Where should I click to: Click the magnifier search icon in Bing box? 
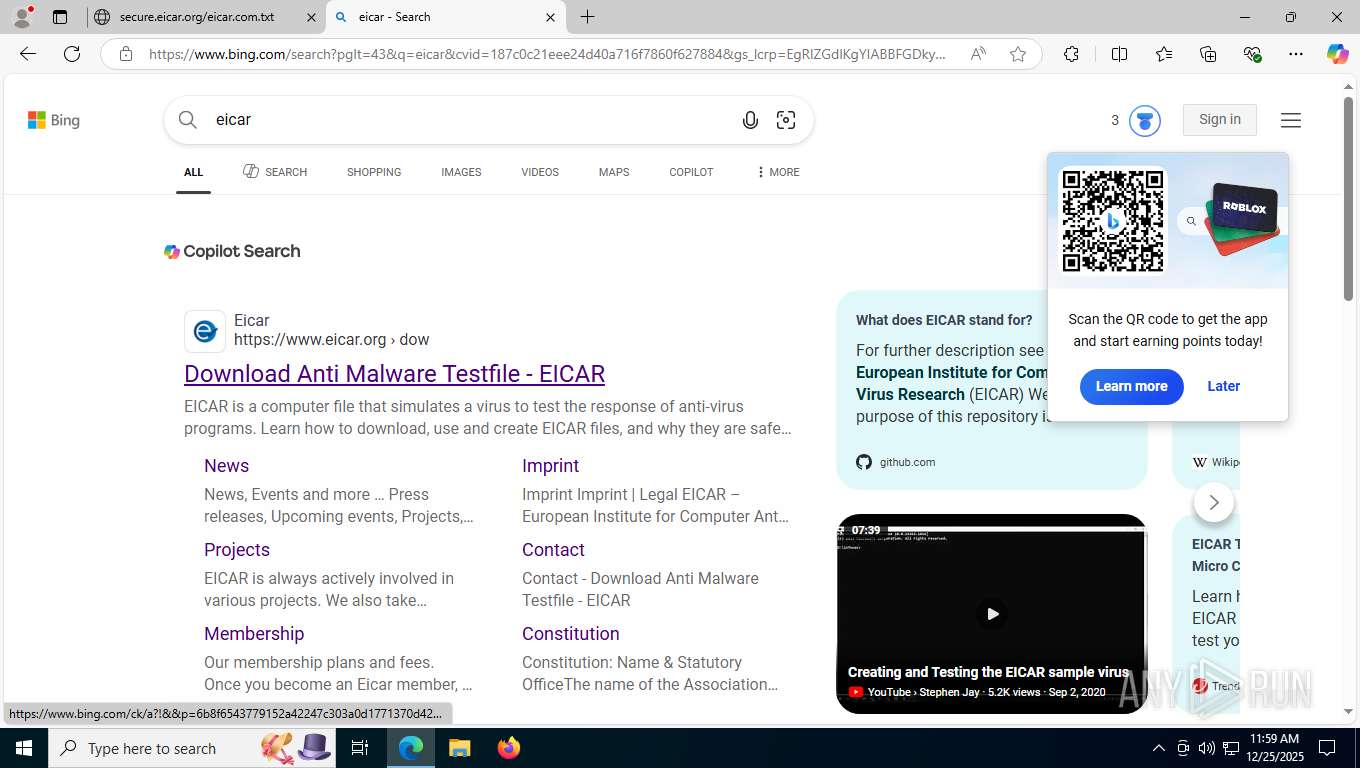click(188, 120)
